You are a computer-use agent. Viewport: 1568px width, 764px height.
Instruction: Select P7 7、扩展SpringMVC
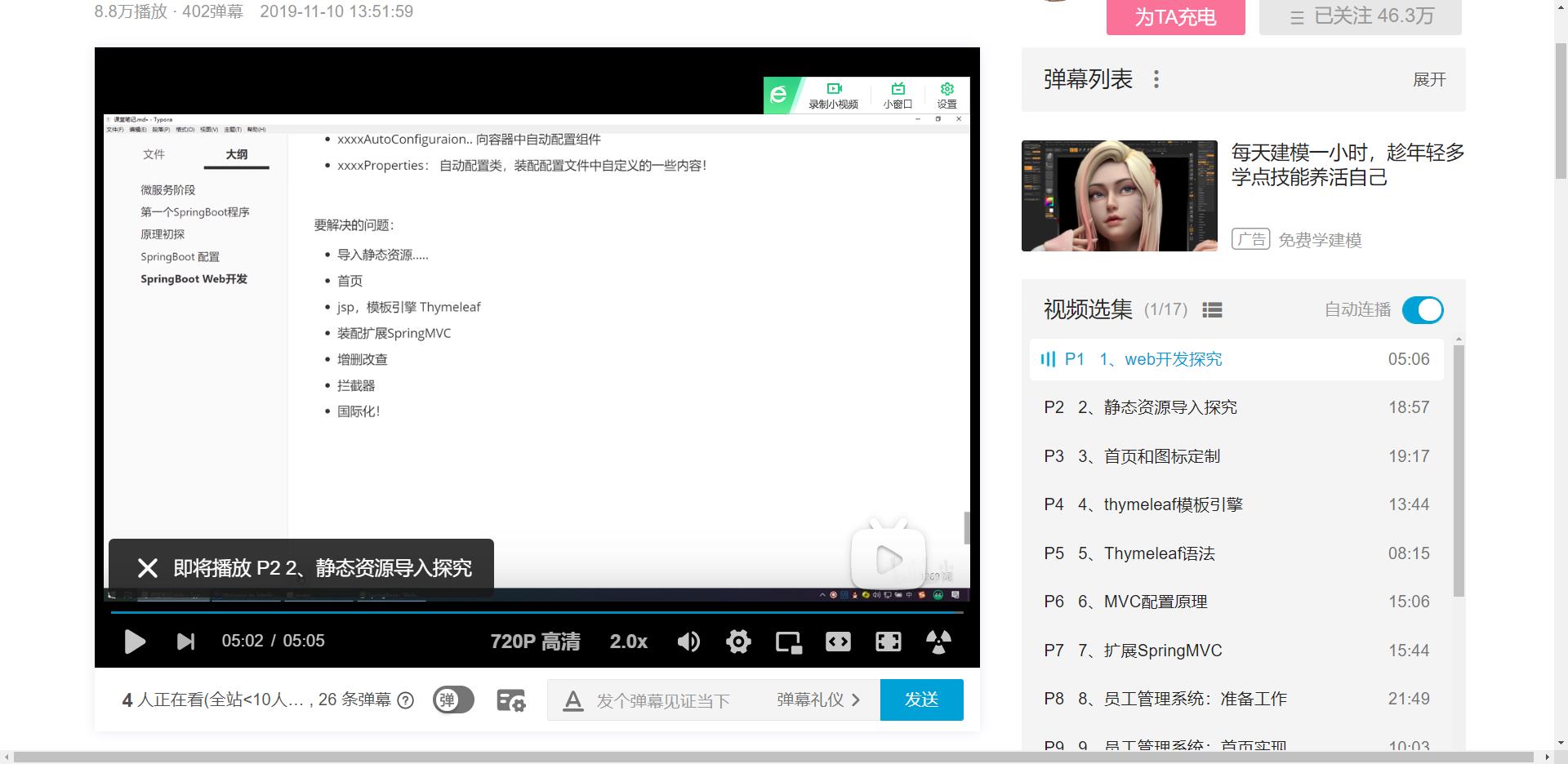click(1236, 651)
